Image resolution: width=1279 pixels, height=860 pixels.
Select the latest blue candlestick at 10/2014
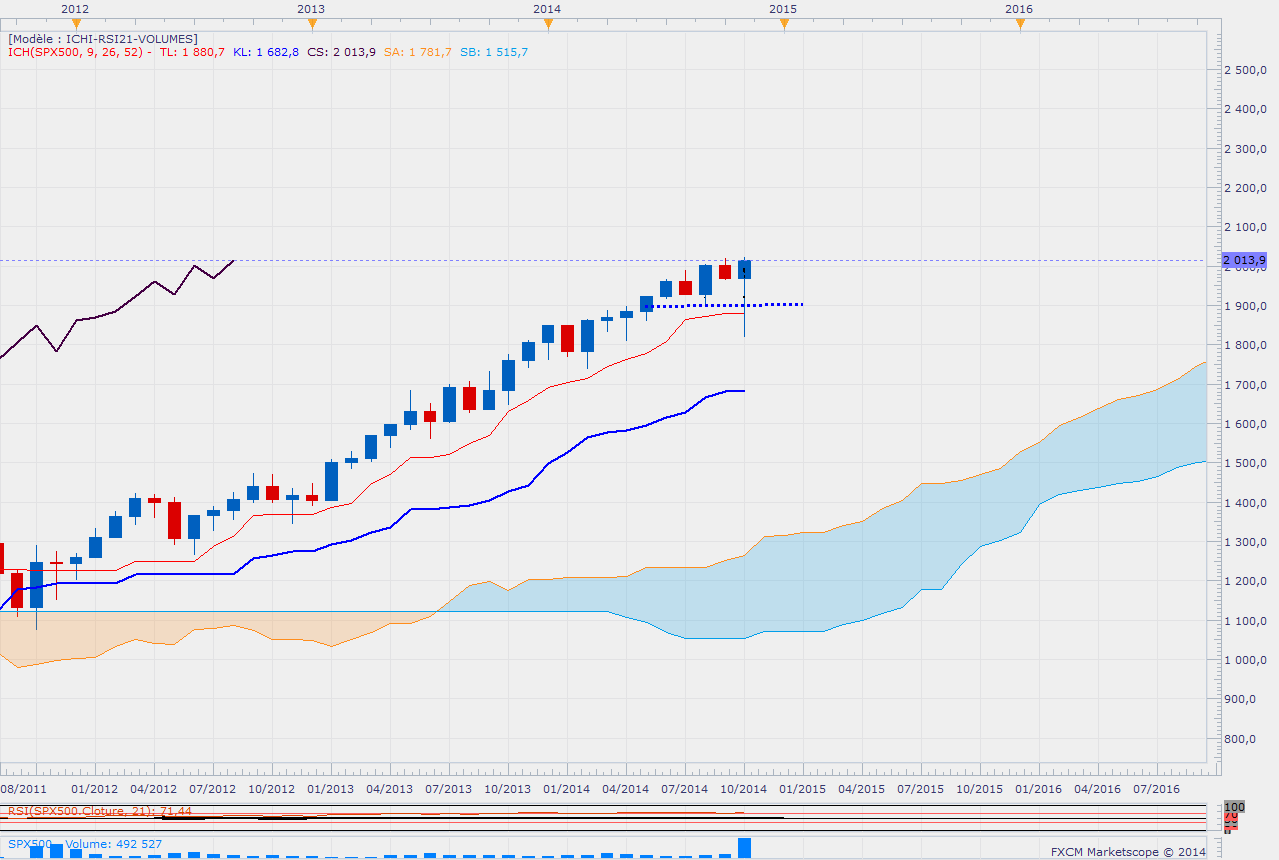pyautogui.click(x=745, y=269)
